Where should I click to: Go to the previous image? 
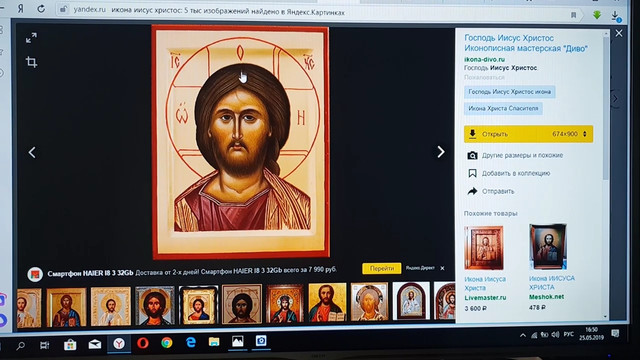32,152
